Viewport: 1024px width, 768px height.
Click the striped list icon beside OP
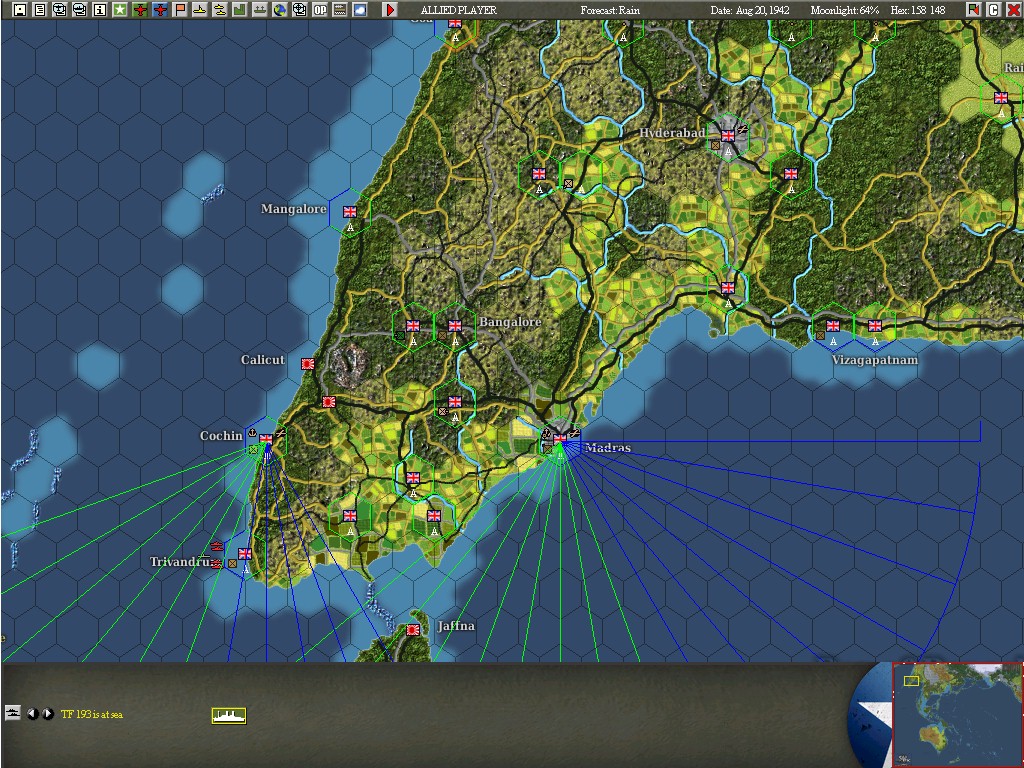[340, 10]
